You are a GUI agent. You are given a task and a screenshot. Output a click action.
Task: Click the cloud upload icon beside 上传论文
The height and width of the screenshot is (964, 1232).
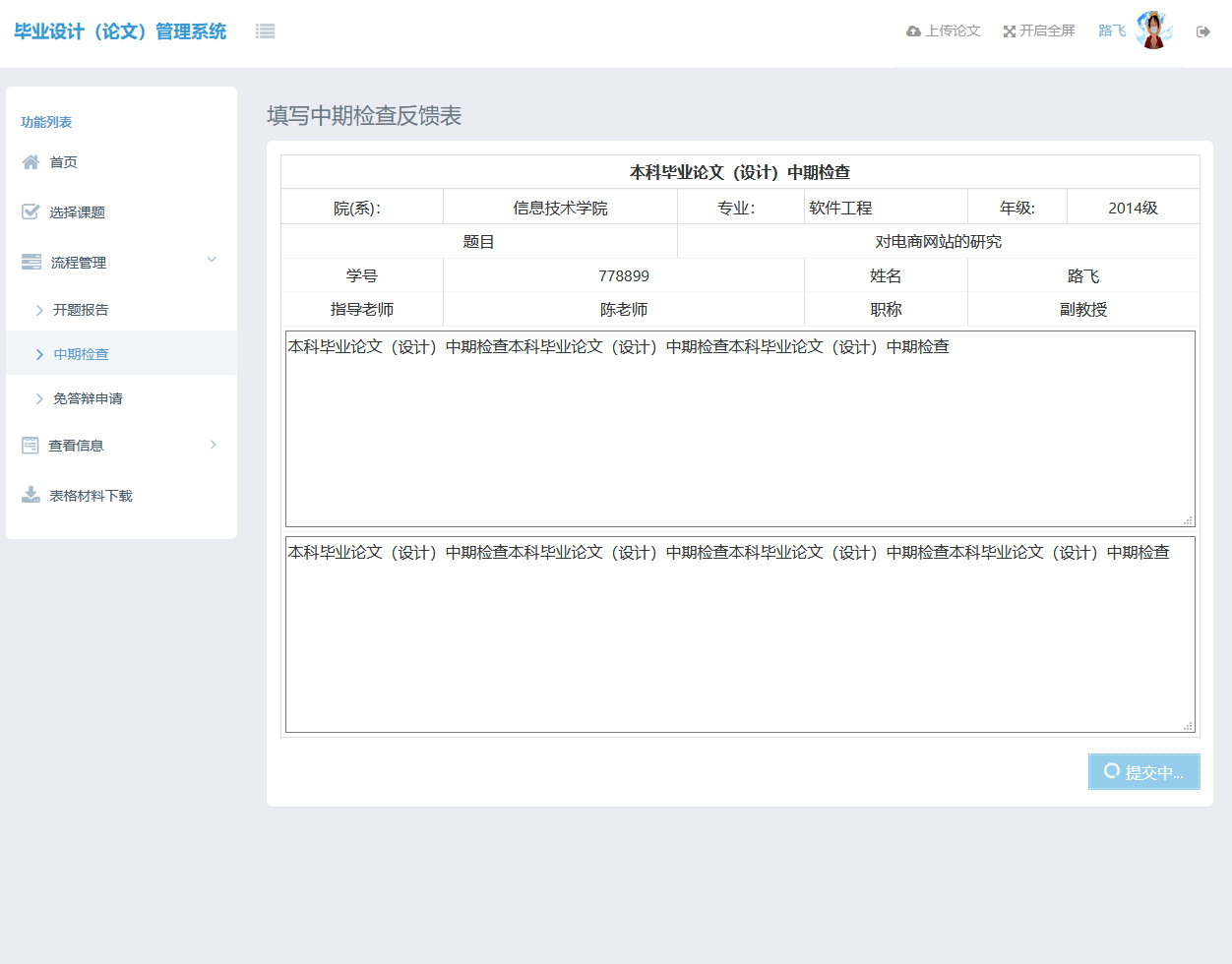pyautogui.click(x=911, y=30)
